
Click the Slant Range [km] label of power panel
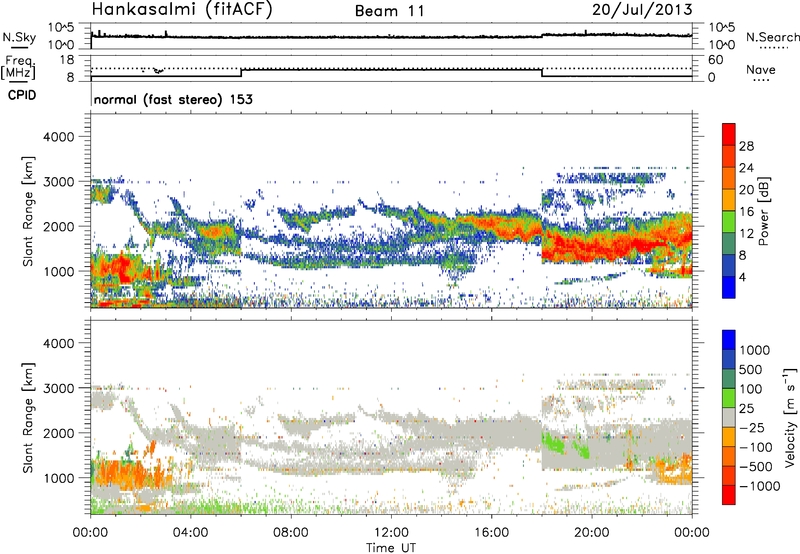point(28,211)
